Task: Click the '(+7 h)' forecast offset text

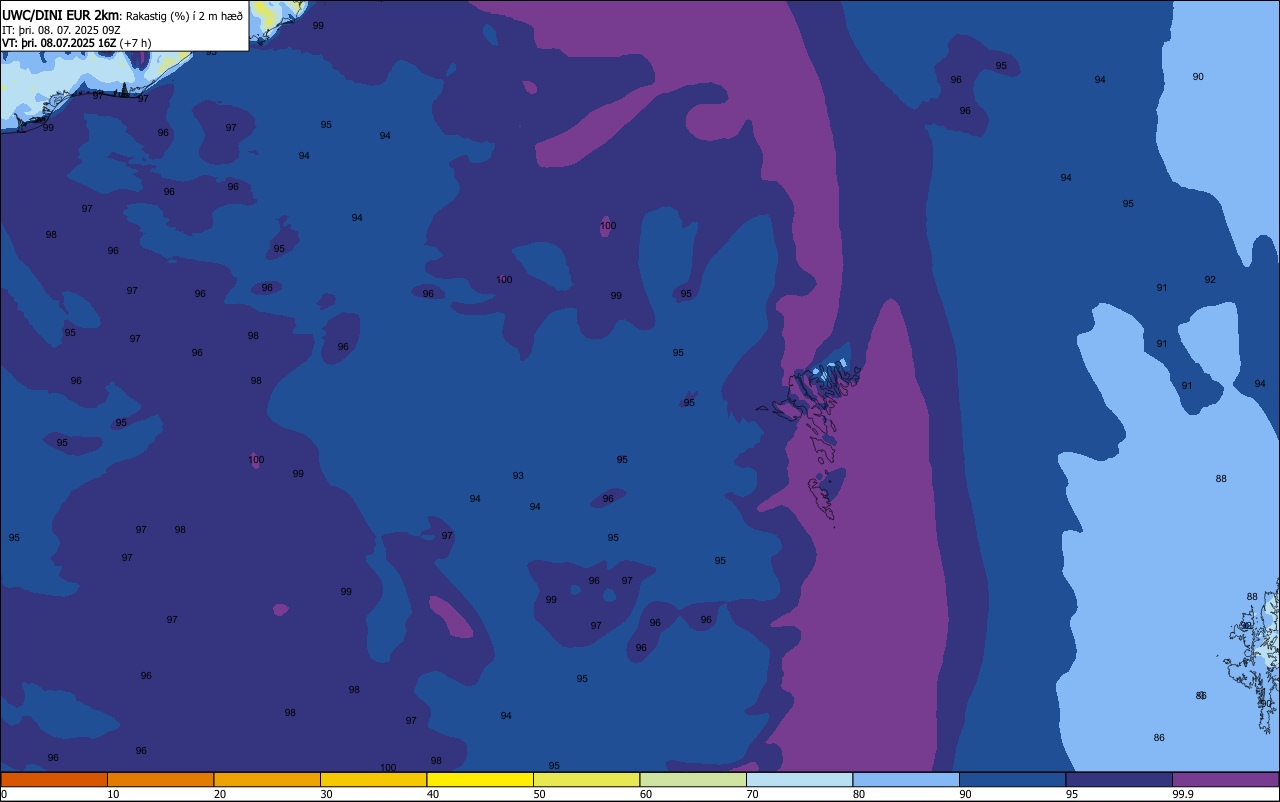Action: coord(135,43)
